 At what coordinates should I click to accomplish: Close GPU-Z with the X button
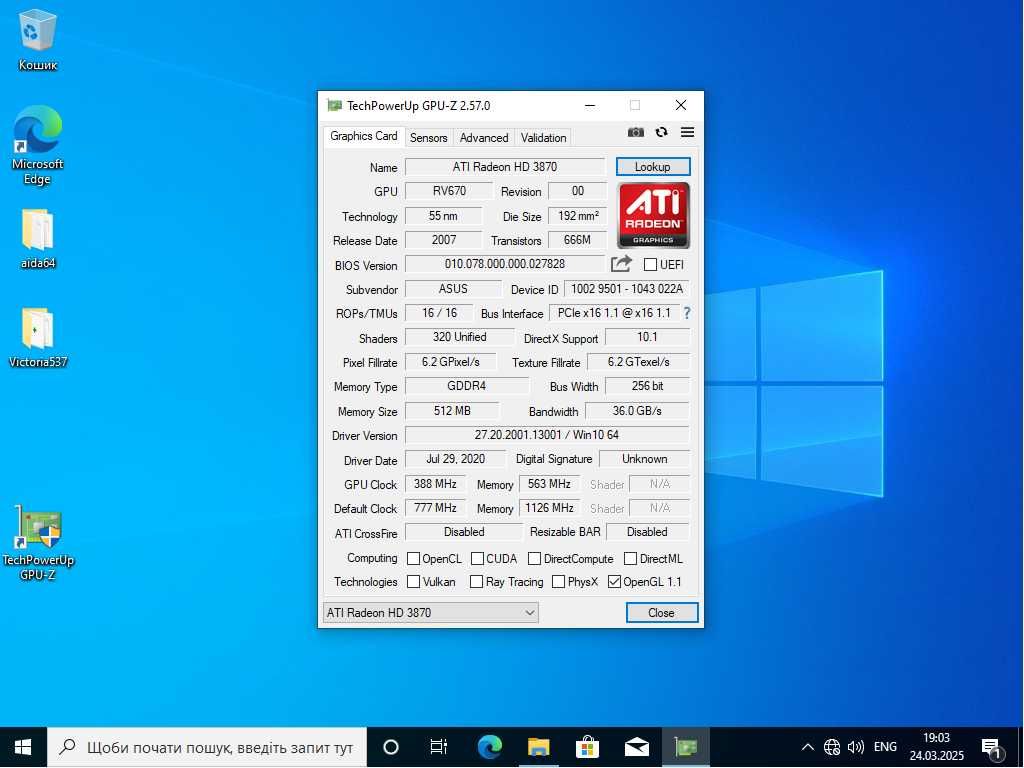pos(680,105)
